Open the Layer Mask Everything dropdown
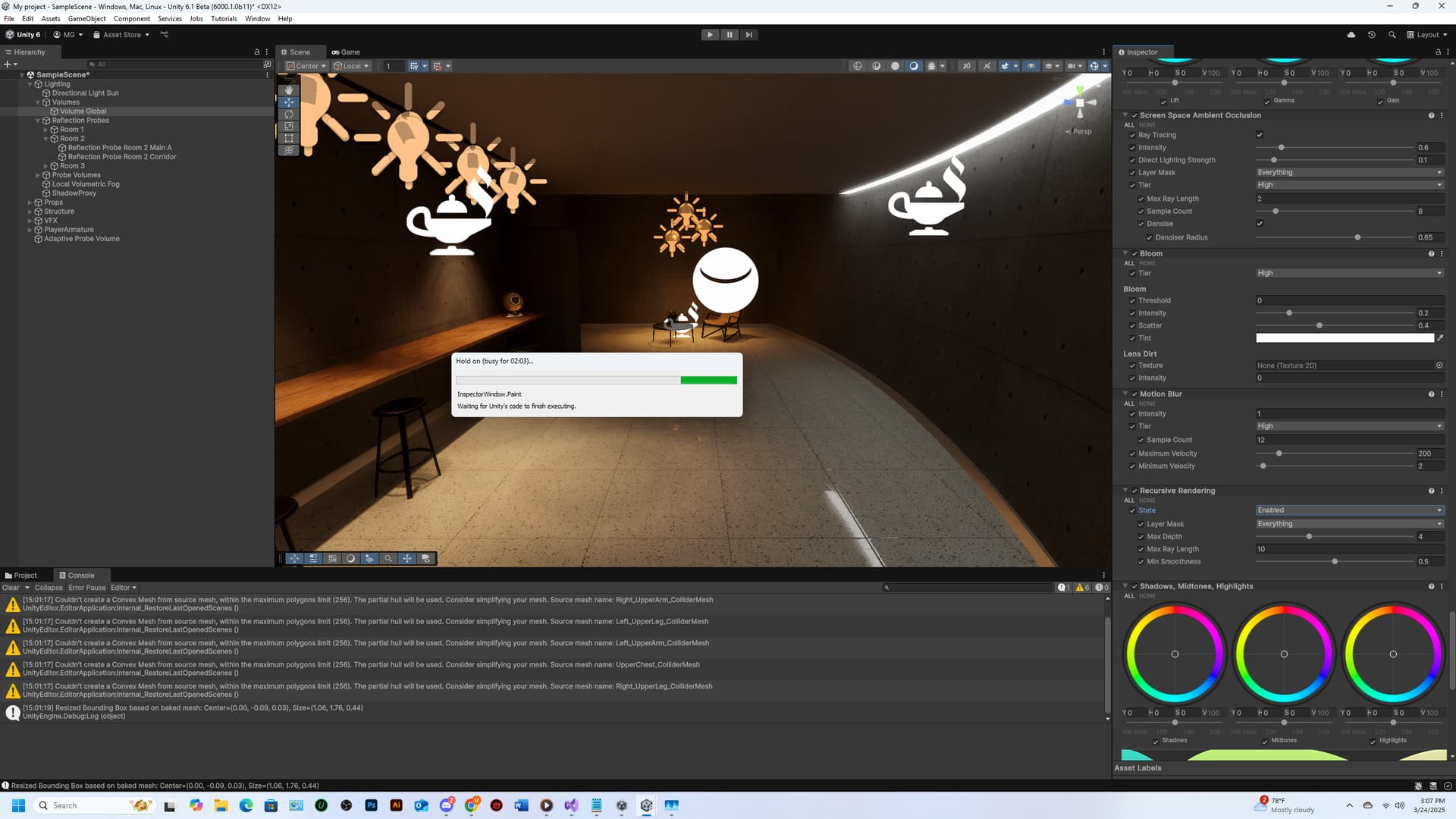 [x=1349, y=172]
